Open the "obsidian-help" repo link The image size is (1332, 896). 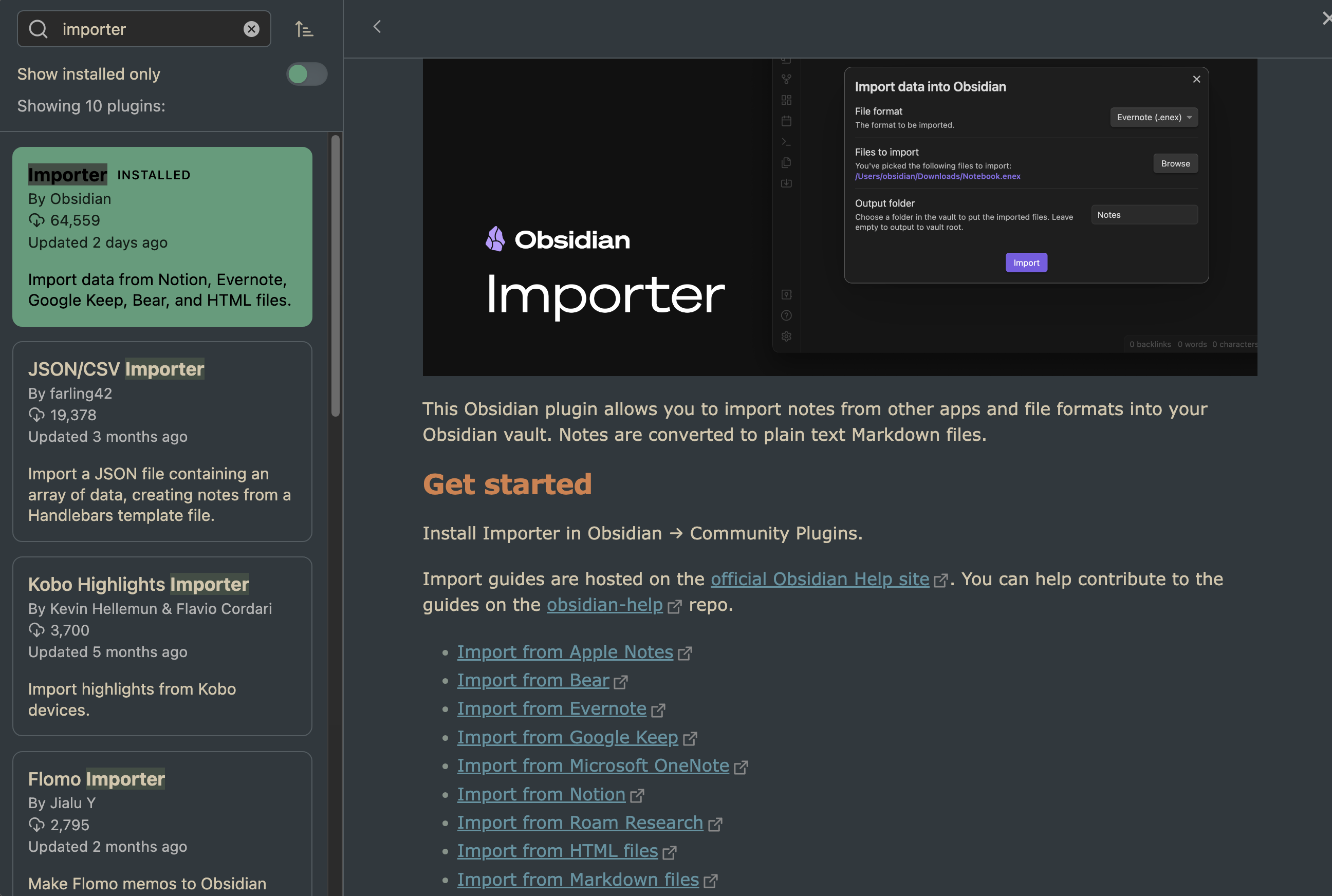click(604, 605)
